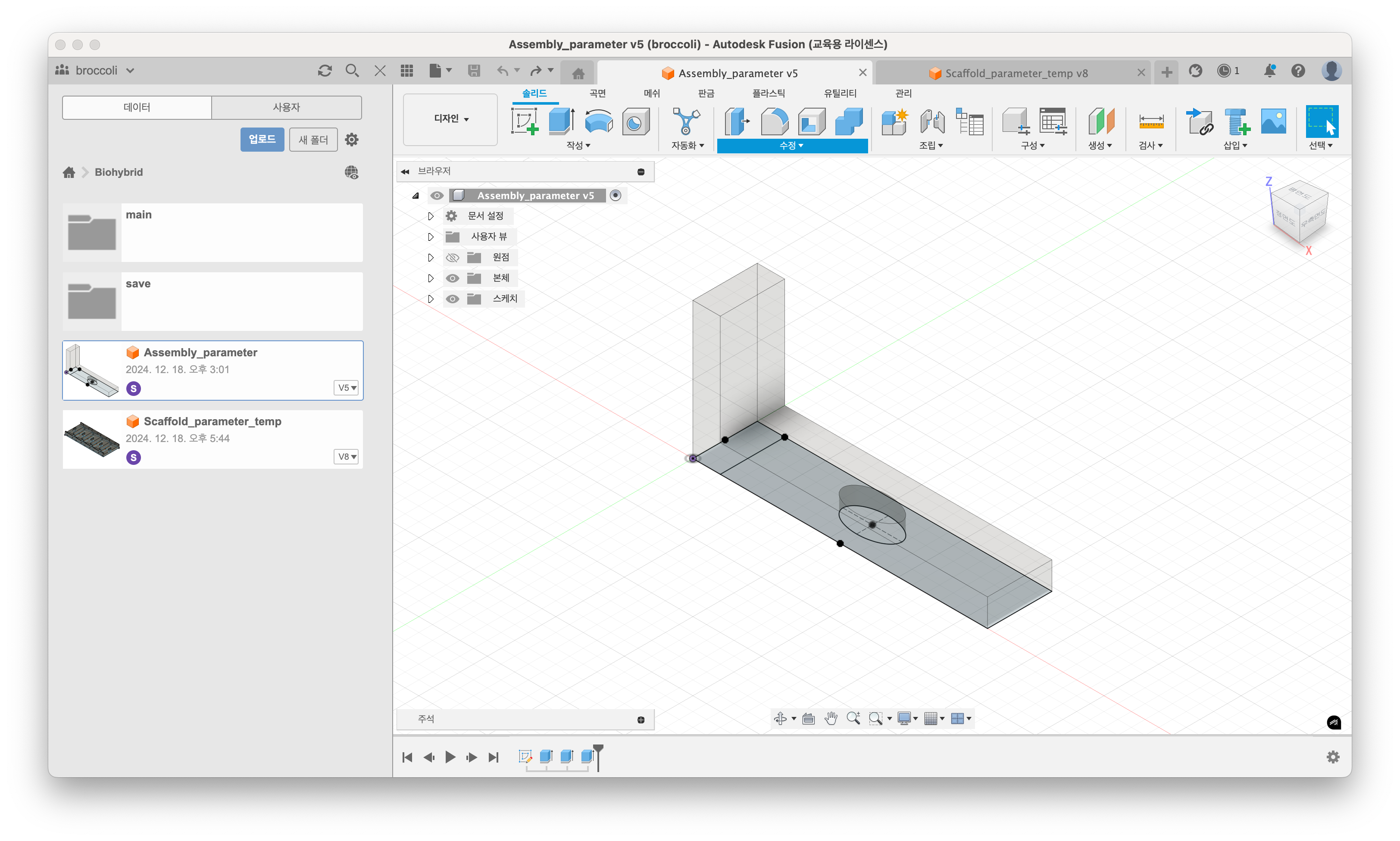This screenshot has height=841, width=1400.
Task: Click the Extrude tool icon
Action: (x=561, y=121)
